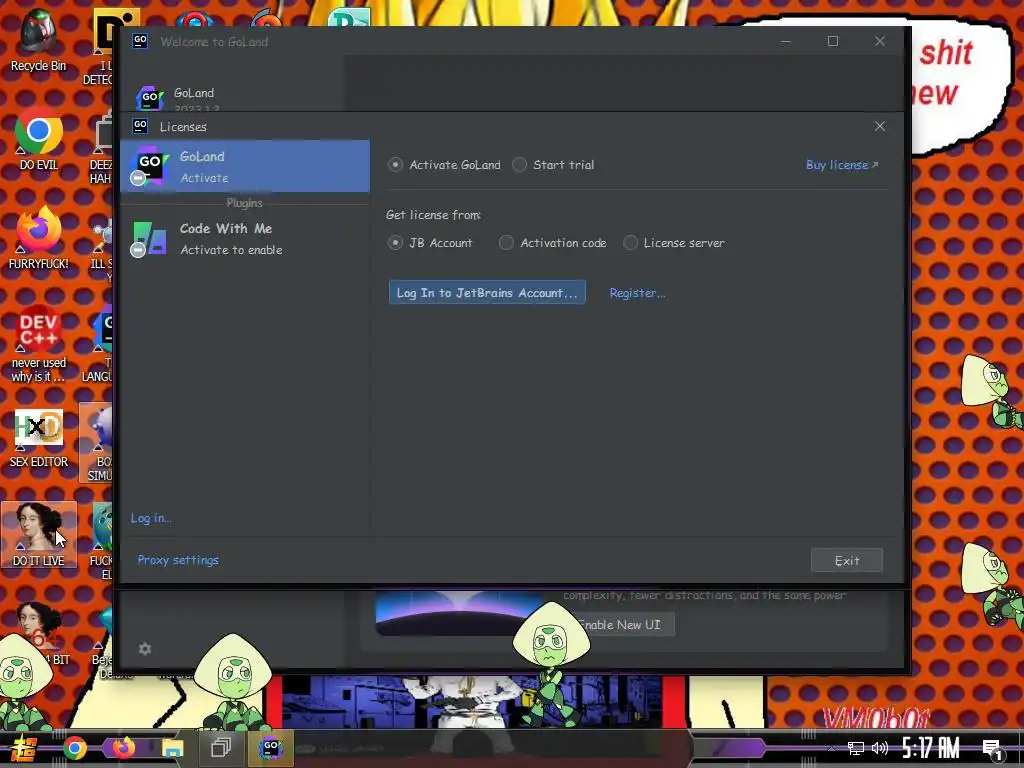The width and height of the screenshot is (1024, 768).
Task: Open File Explorer from the taskbar
Action: pos(172,748)
